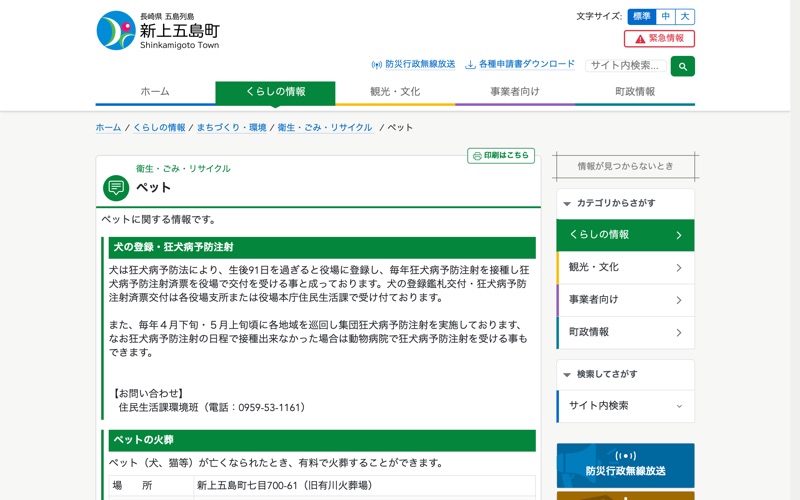
Task: Click phone number 0959-53-1161 text
Action: coord(269,408)
